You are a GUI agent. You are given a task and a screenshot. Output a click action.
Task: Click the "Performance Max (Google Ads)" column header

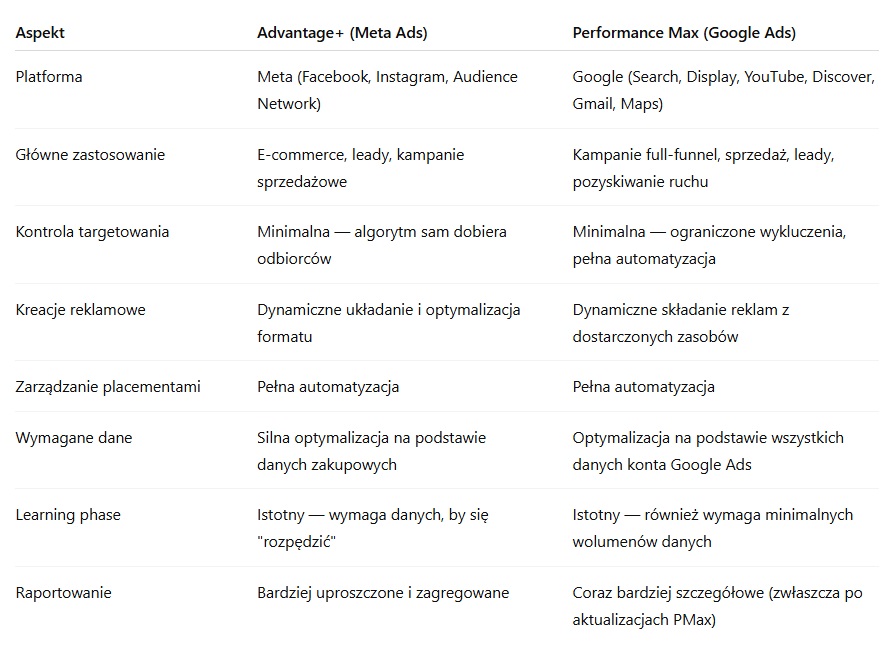[x=684, y=33]
